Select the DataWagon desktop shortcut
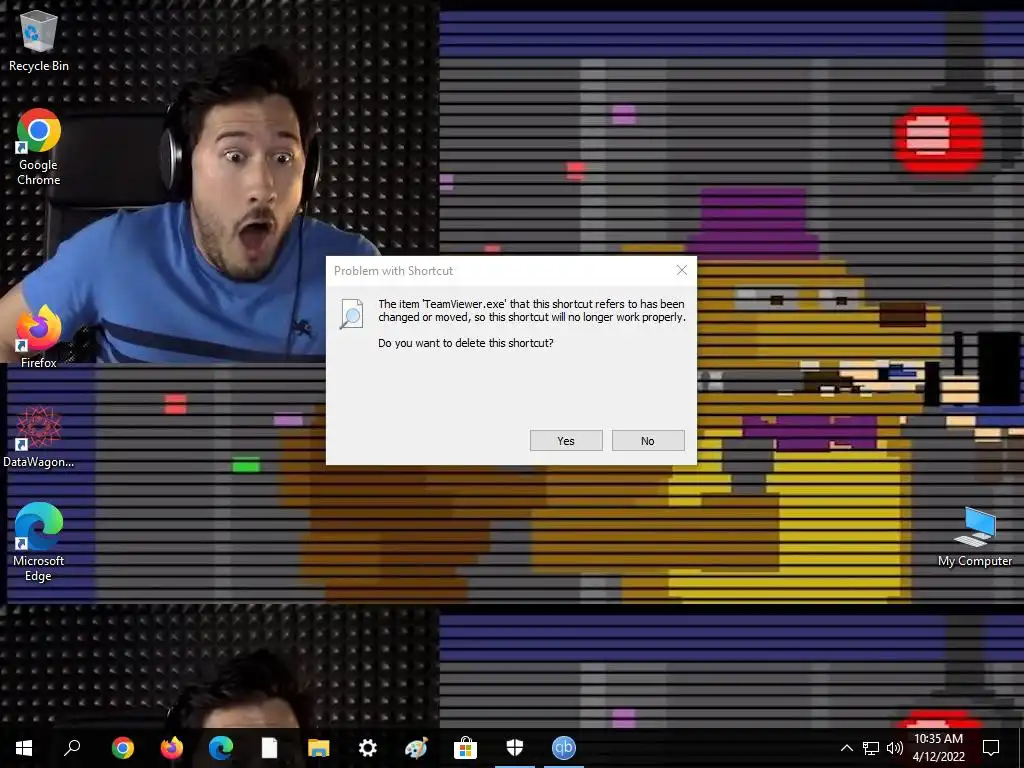The width and height of the screenshot is (1024, 768). tap(39, 438)
